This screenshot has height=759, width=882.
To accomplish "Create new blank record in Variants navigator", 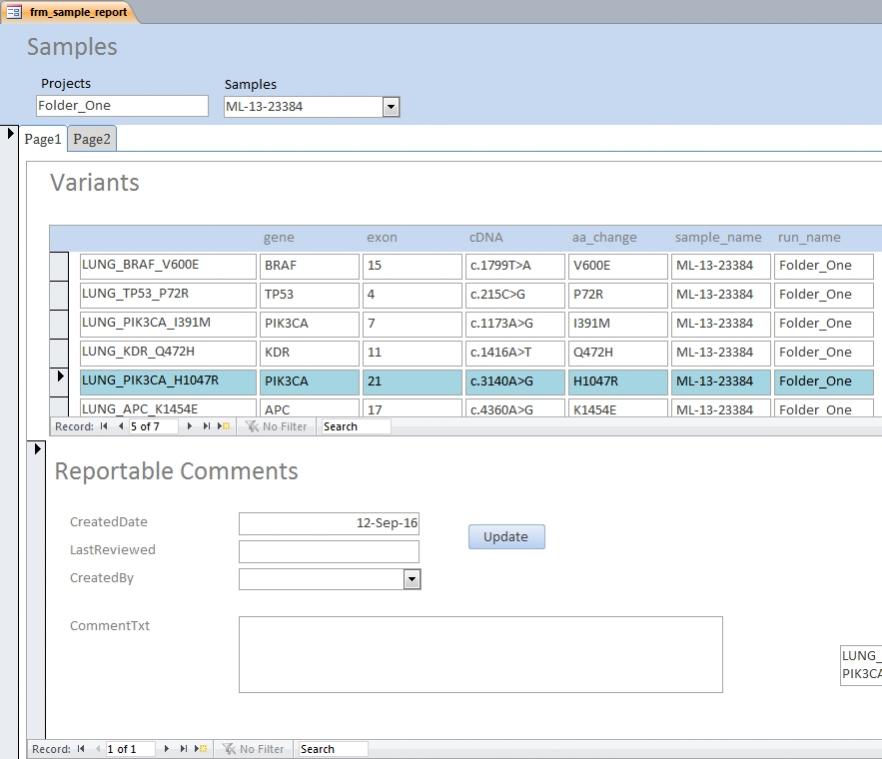I will click(224, 426).
